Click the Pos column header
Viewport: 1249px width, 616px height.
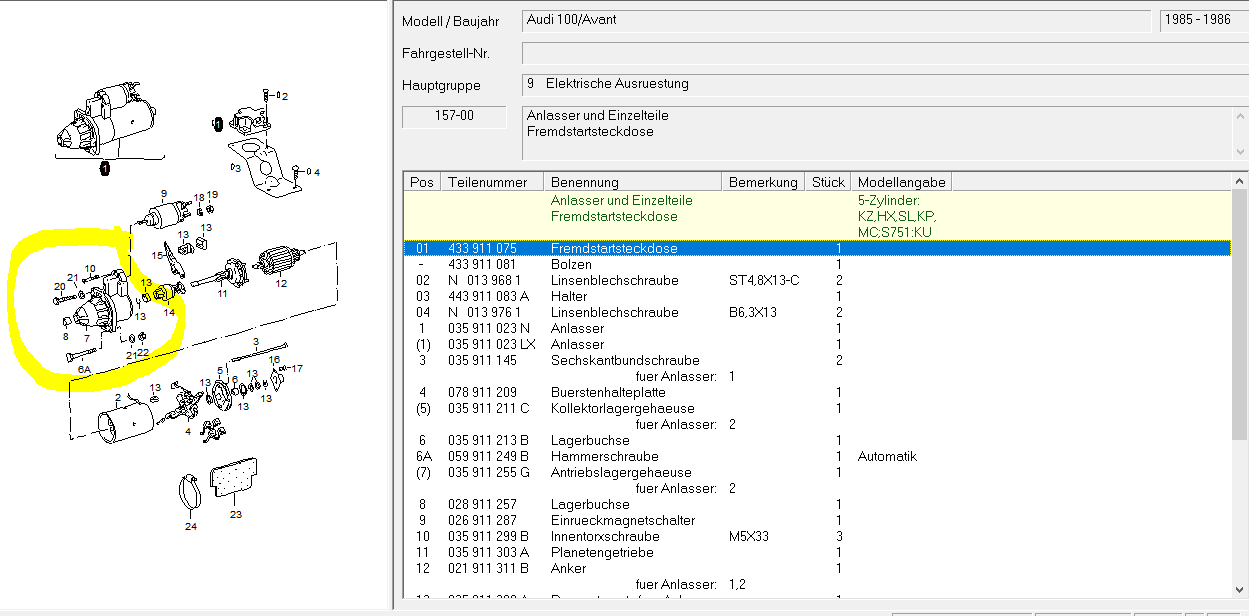pos(422,182)
